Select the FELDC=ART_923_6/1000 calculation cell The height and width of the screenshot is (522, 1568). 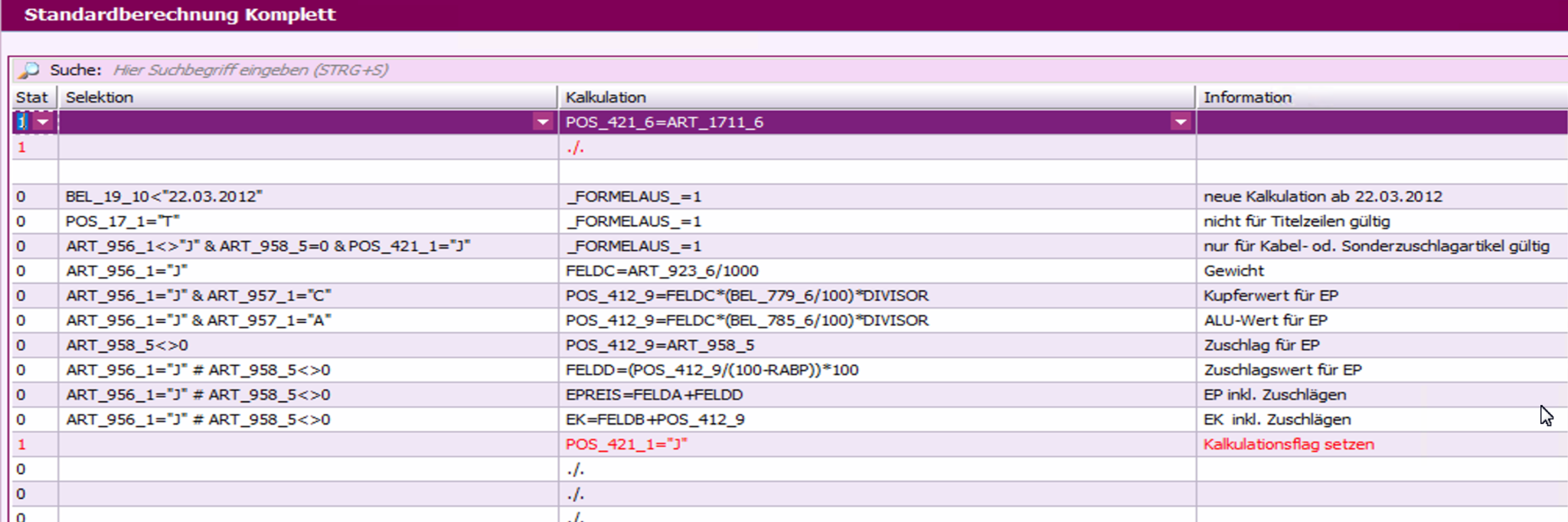click(x=661, y=271)
